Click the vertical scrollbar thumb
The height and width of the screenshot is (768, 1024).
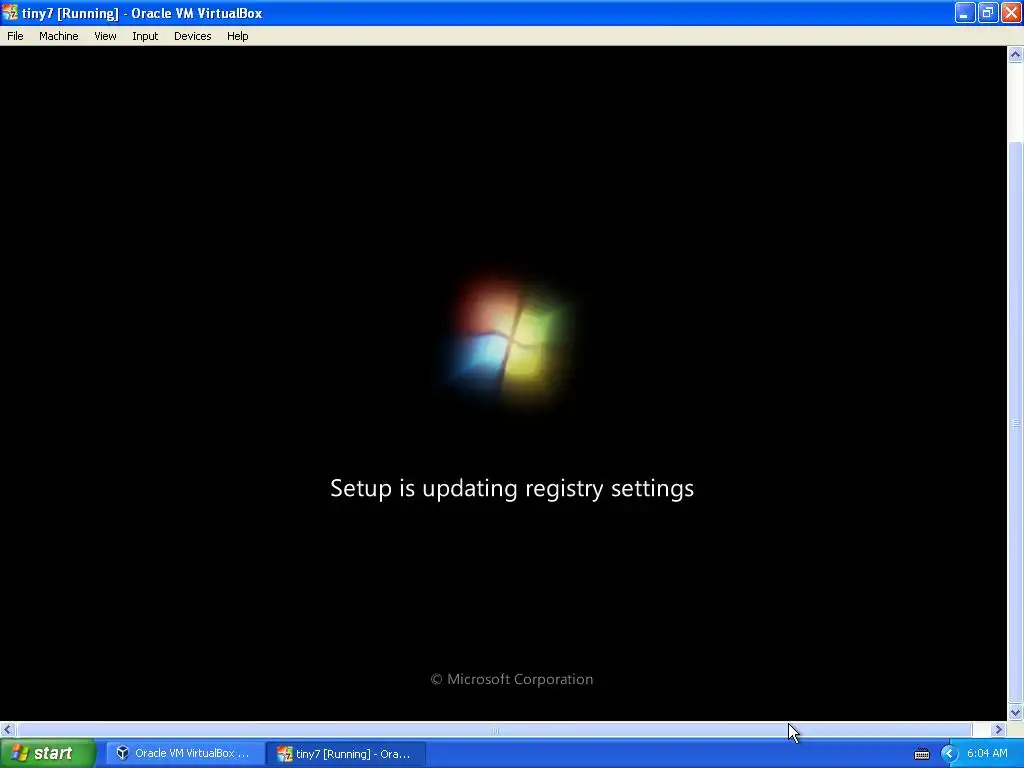[1015, 423]
